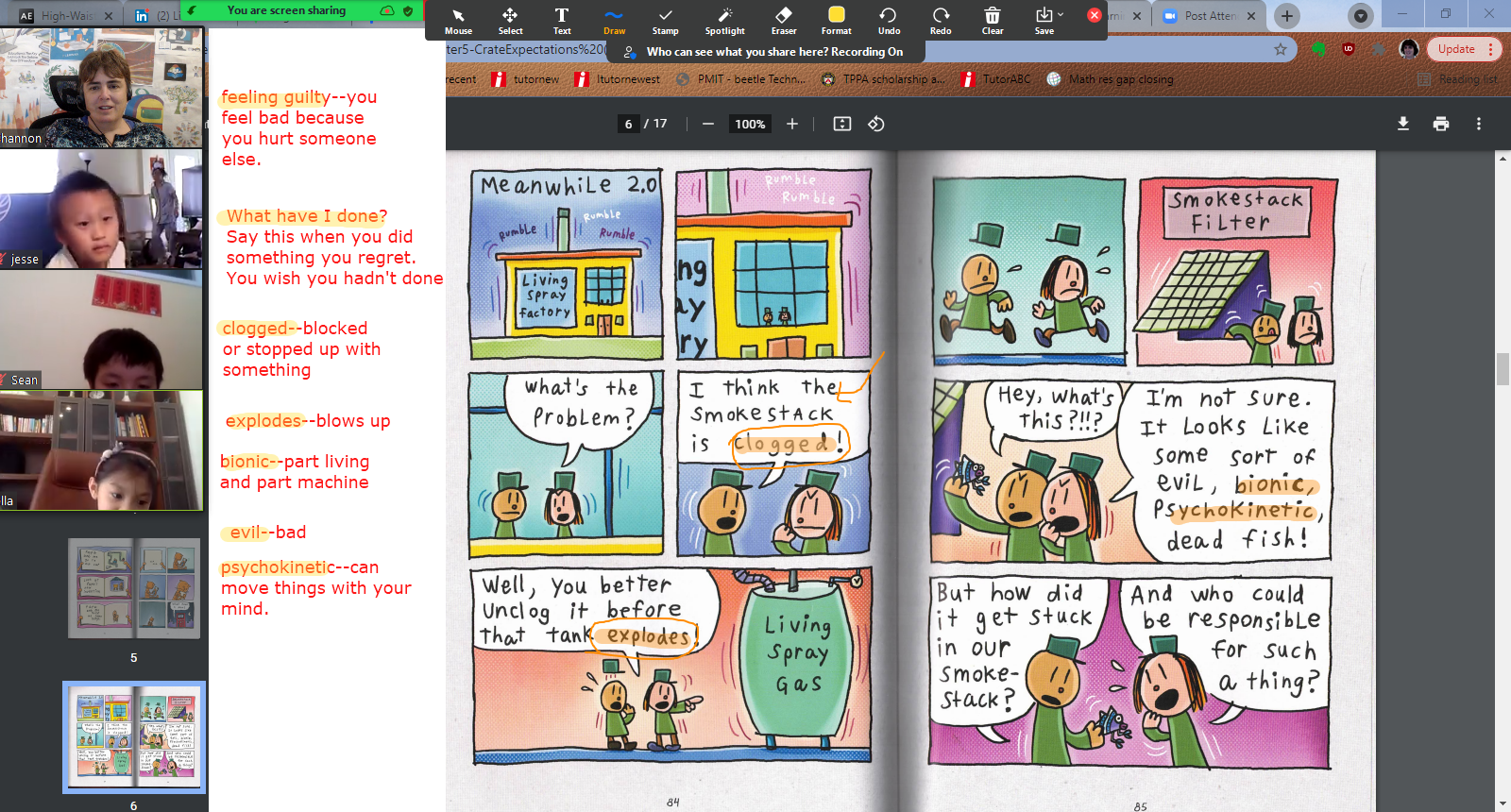Open the TutorABC bookmark
This screenshot has width=1511, height=812.
pos(996,79)
